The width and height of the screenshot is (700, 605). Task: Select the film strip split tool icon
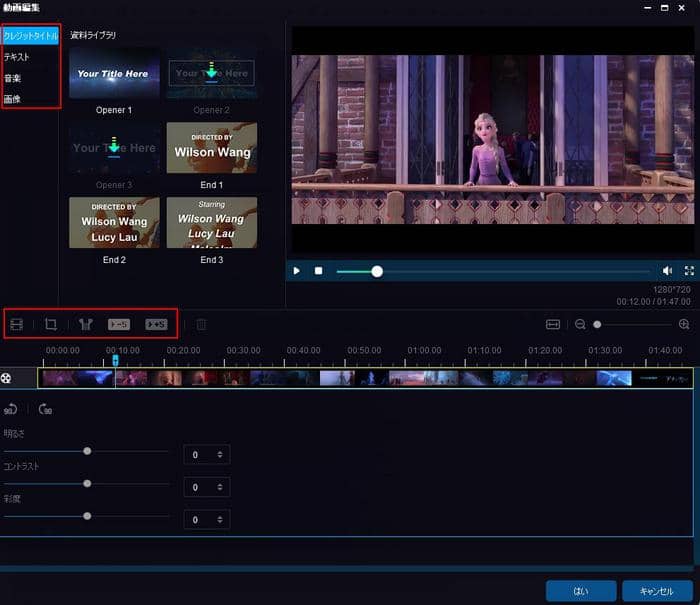pos(17,324)
